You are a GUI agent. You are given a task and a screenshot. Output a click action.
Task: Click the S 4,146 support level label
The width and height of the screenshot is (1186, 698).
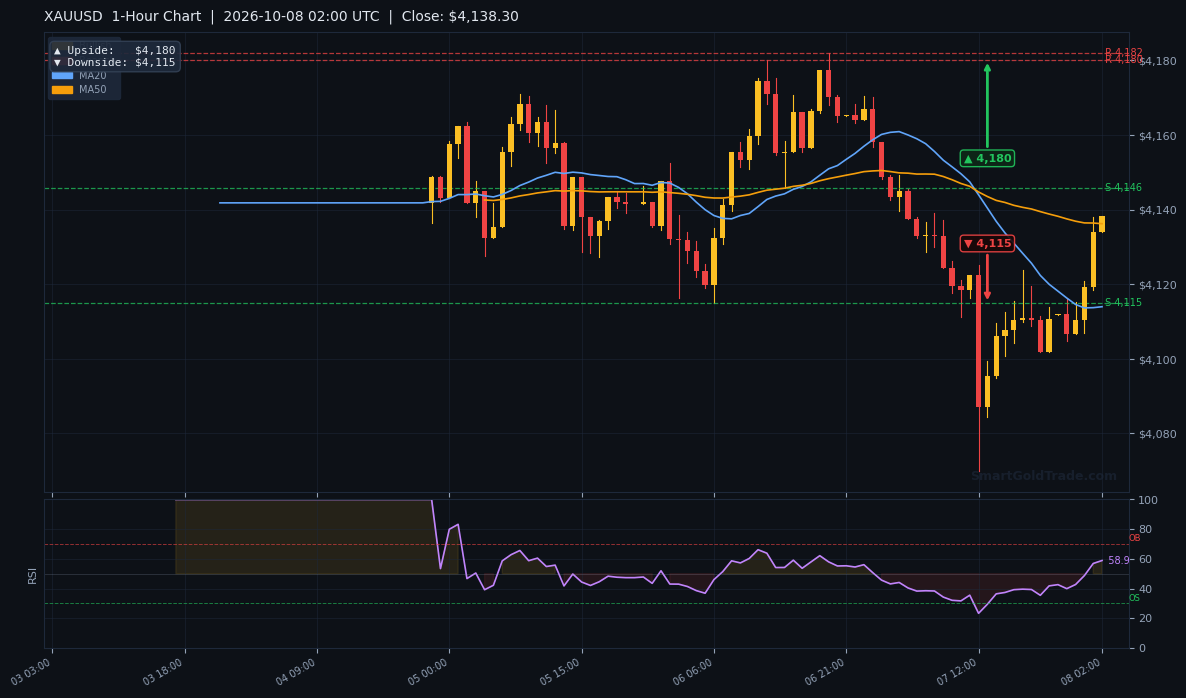coord(1123,188)
